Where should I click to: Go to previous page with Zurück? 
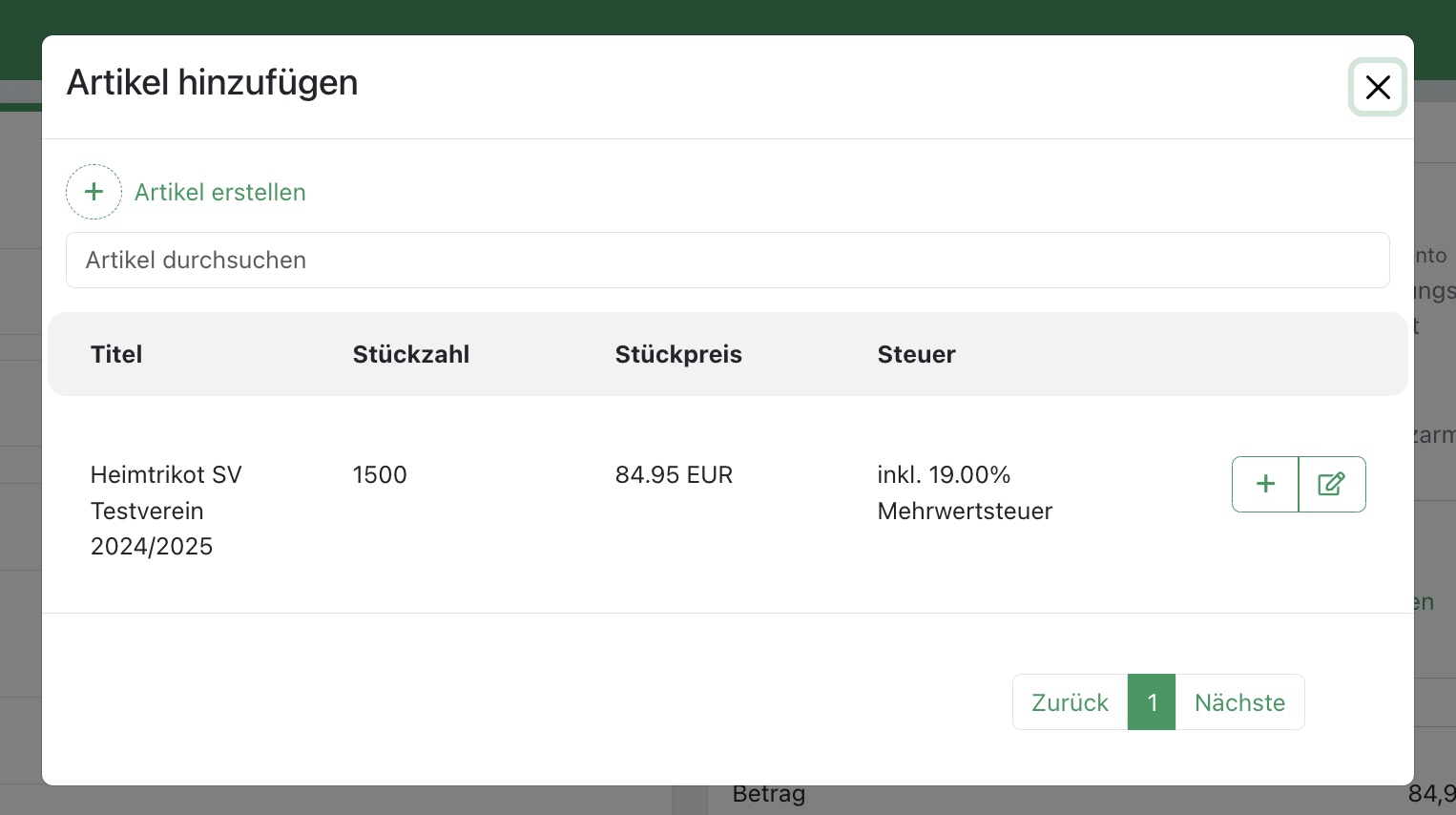1070,702
